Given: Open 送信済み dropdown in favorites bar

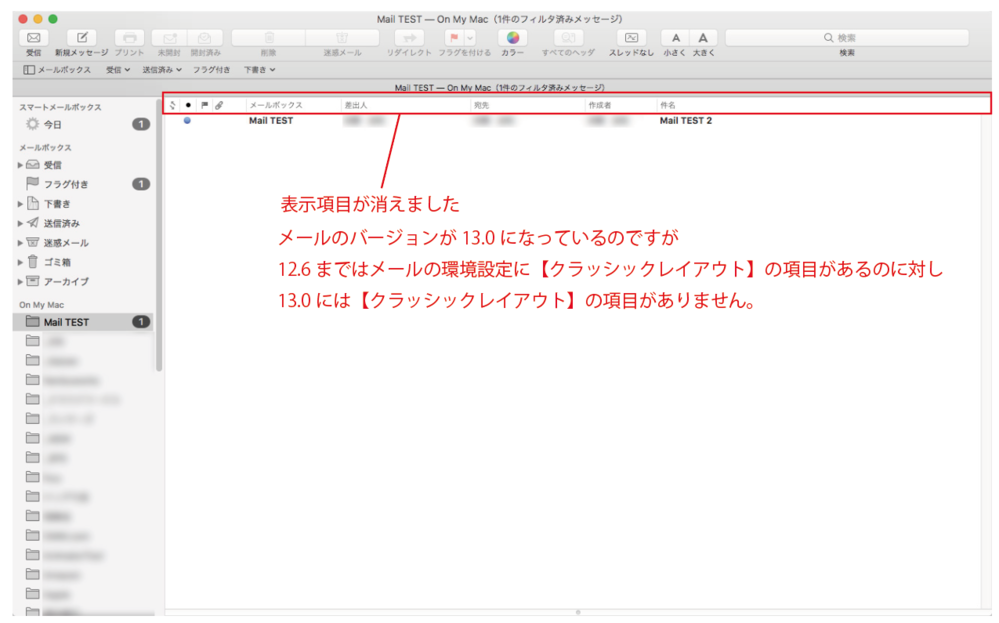Looking at the screenshot, I should pos(162,70).
